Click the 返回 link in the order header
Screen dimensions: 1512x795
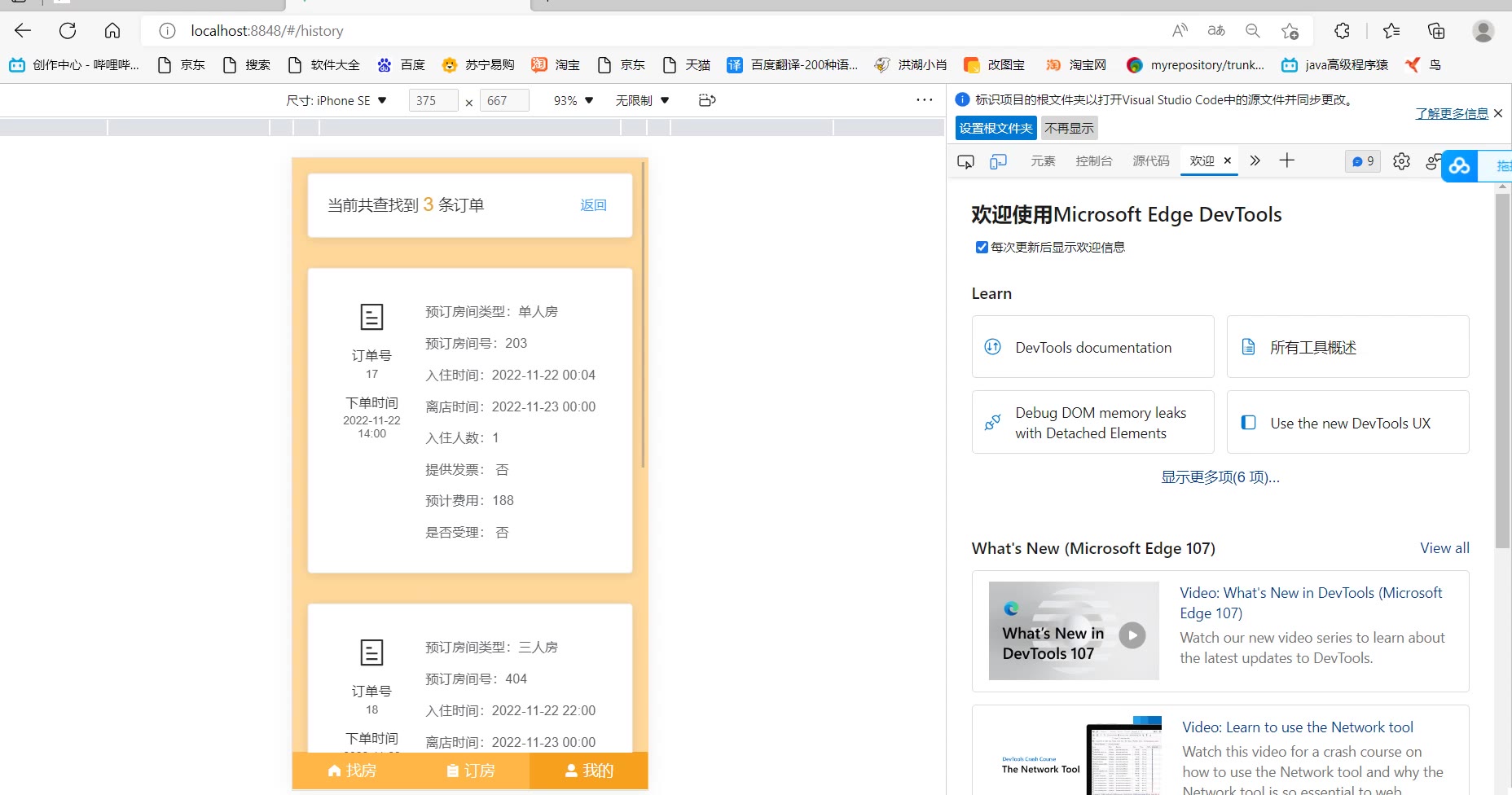pos(593,205)
